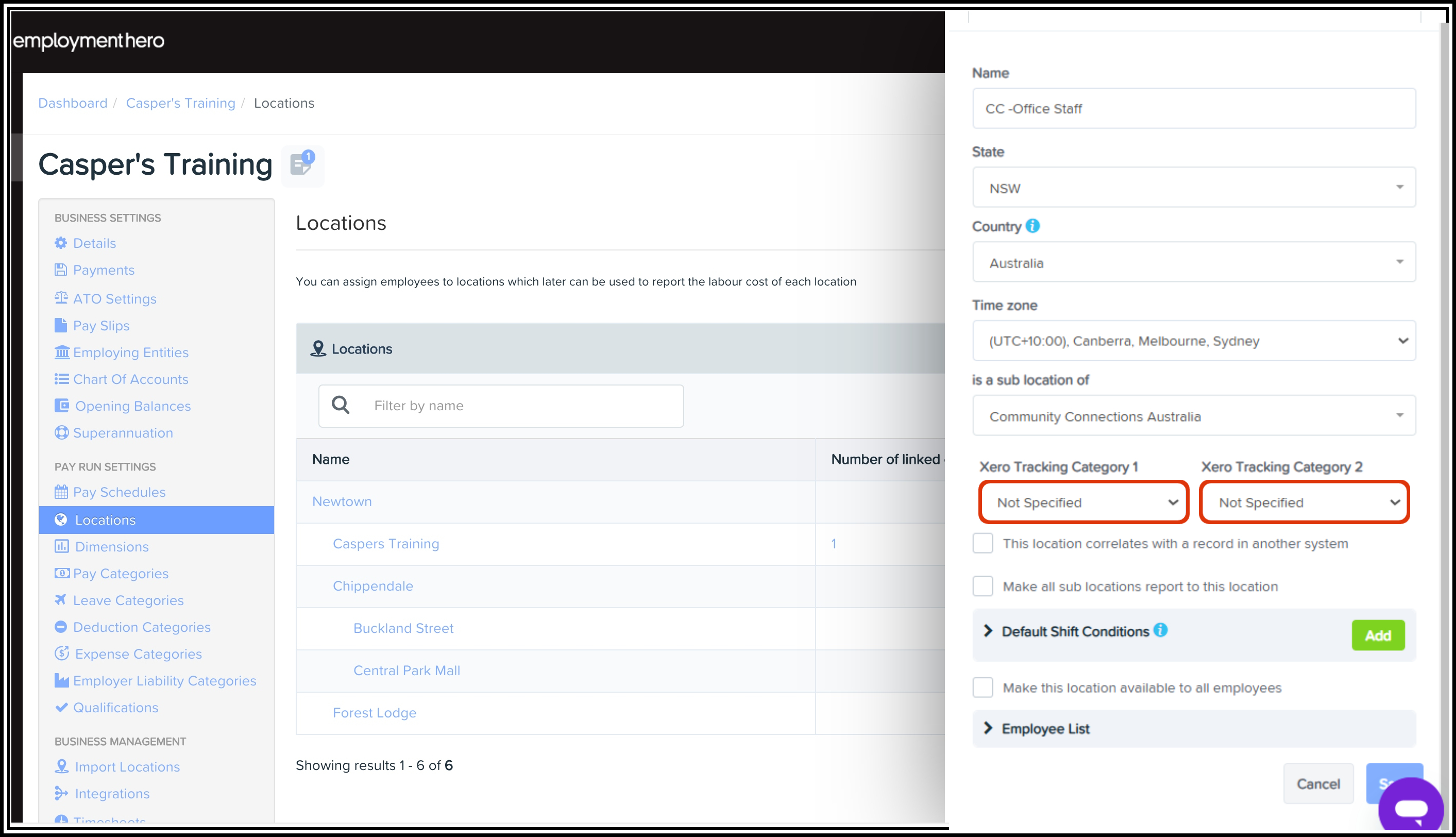Click the Country info icon

click(1032, 226)
